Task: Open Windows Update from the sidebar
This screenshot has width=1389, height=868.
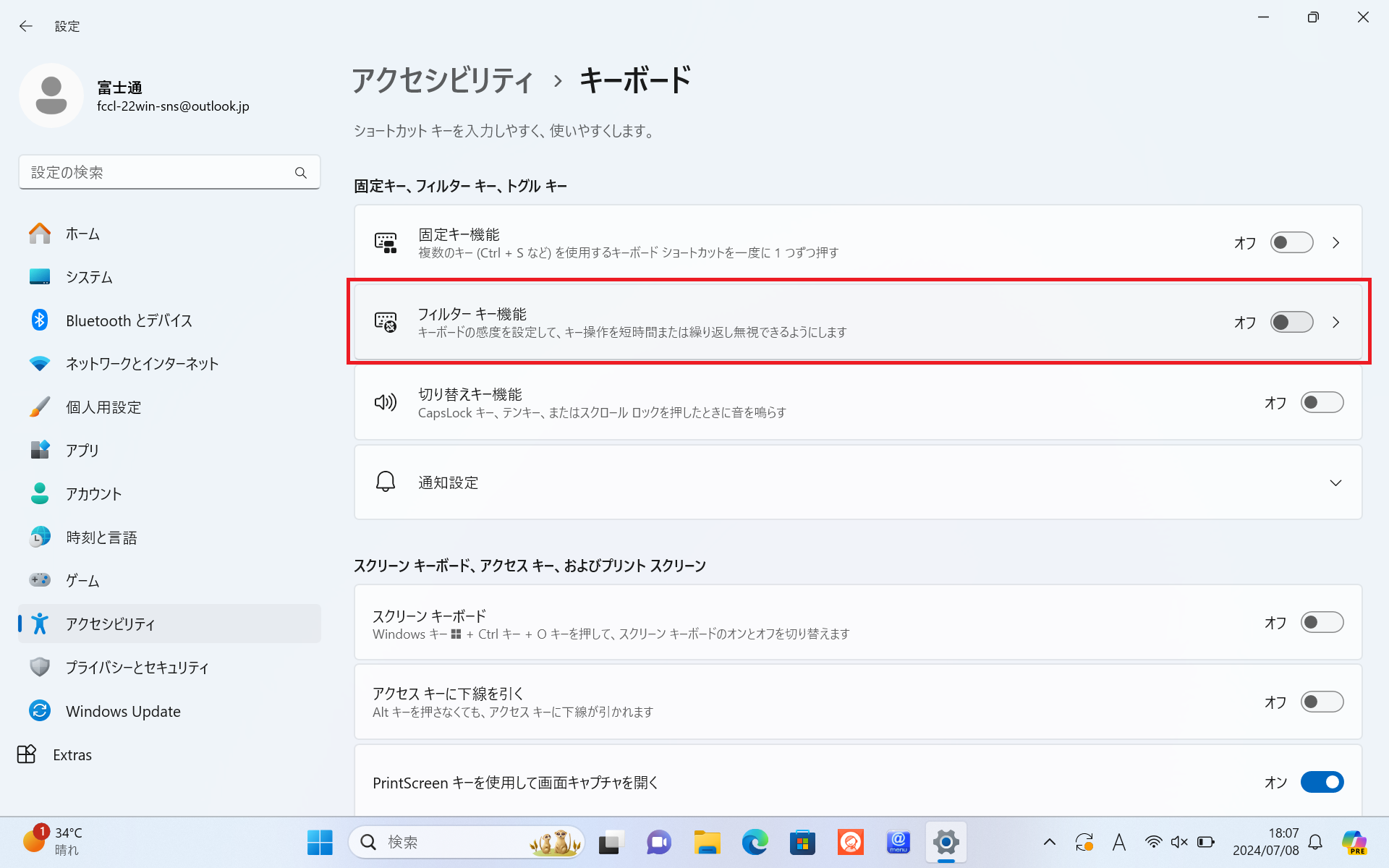Action: point(123,711)
